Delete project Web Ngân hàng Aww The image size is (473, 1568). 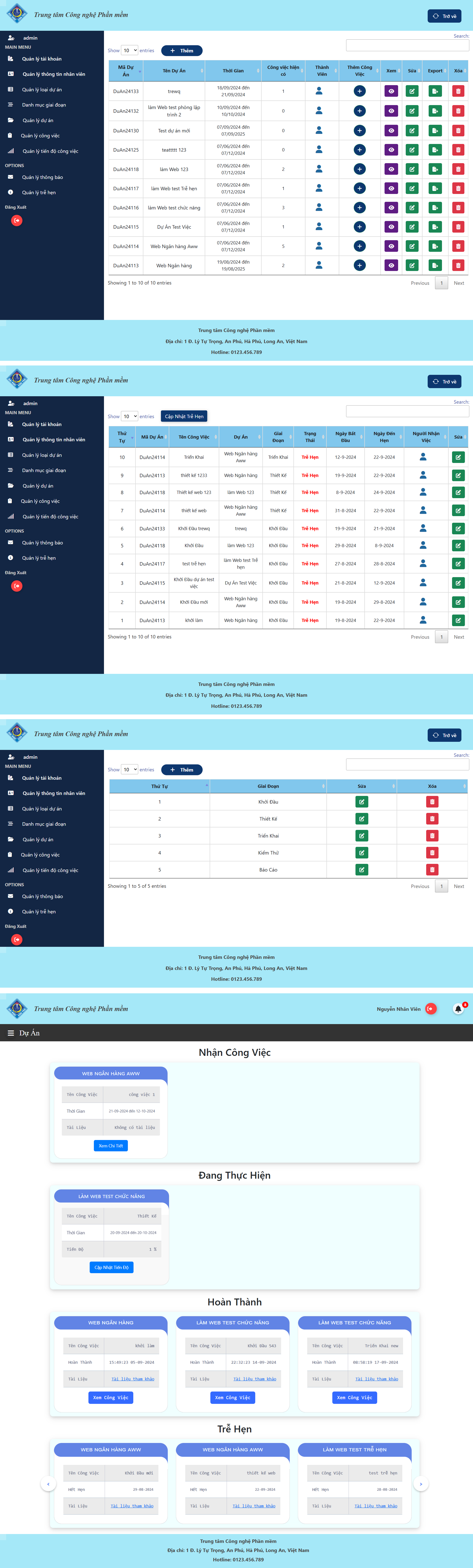tap(458, 247)
